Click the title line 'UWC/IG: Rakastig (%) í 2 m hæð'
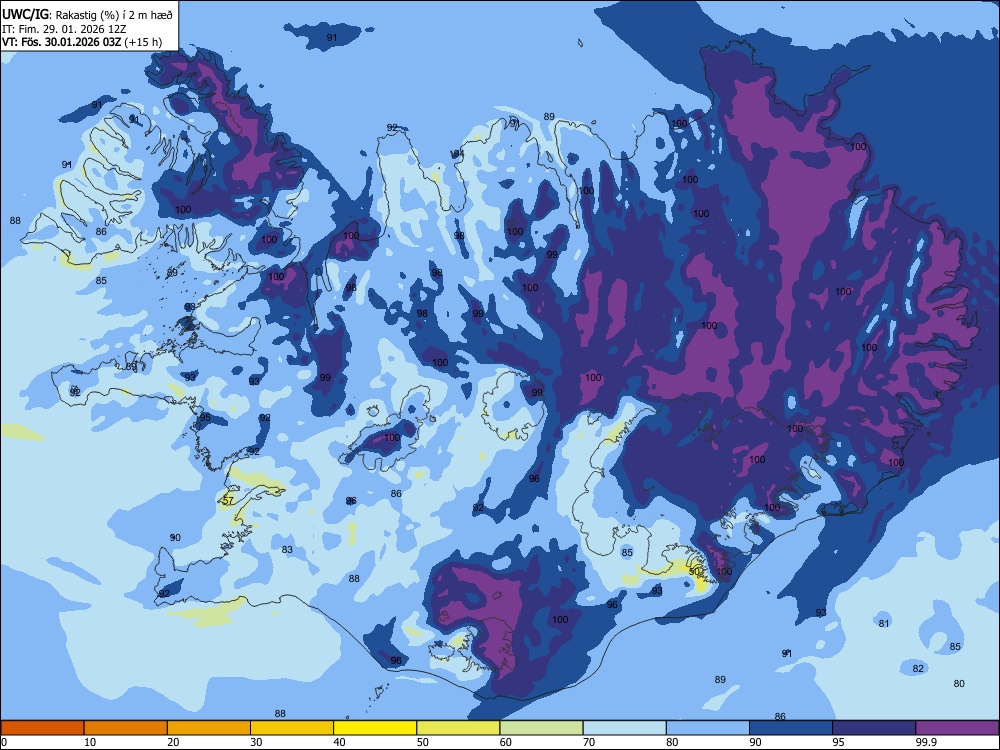 pos(87,14)
